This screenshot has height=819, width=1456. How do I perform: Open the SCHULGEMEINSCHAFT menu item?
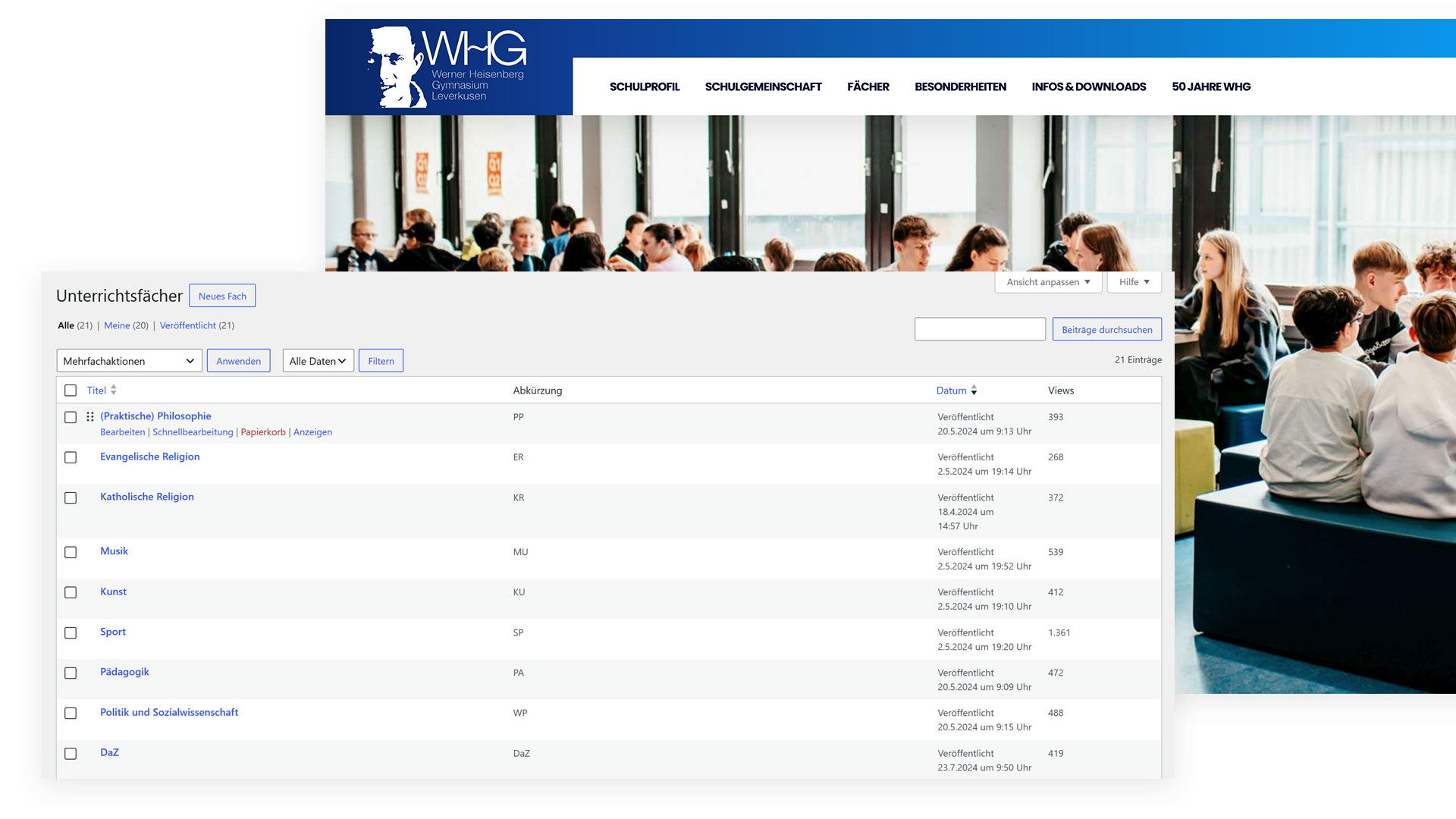(x=763, y=86)
